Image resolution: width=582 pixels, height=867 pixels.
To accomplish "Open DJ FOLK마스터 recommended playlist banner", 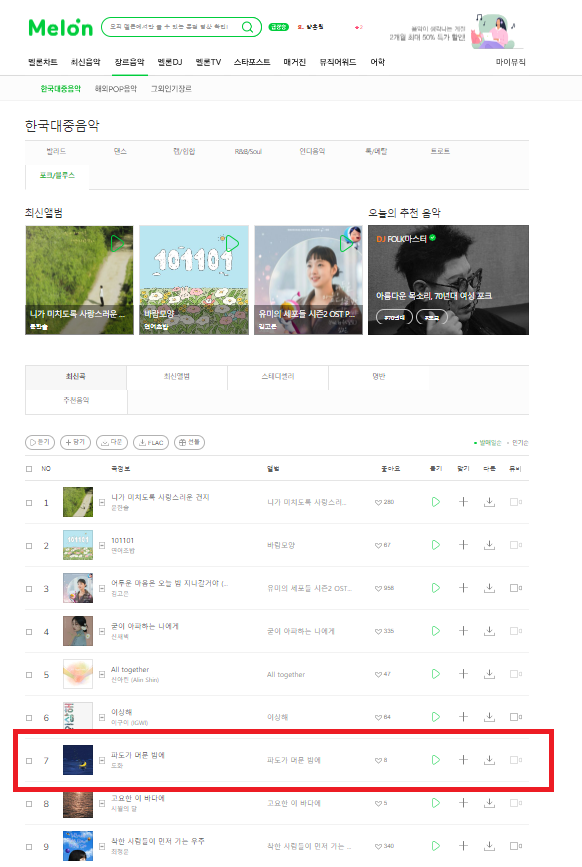I will 448,280.
